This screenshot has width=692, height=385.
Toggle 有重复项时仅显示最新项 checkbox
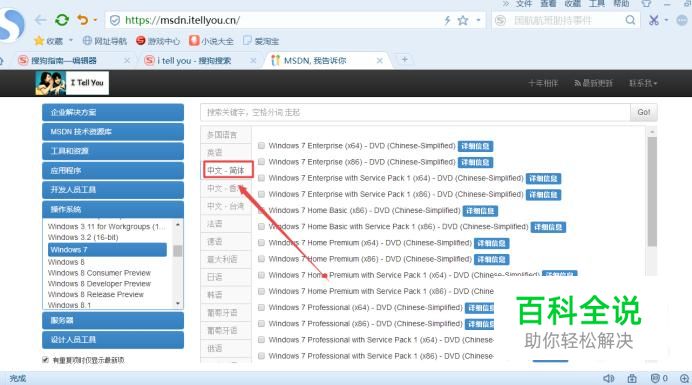coord(45,360)
